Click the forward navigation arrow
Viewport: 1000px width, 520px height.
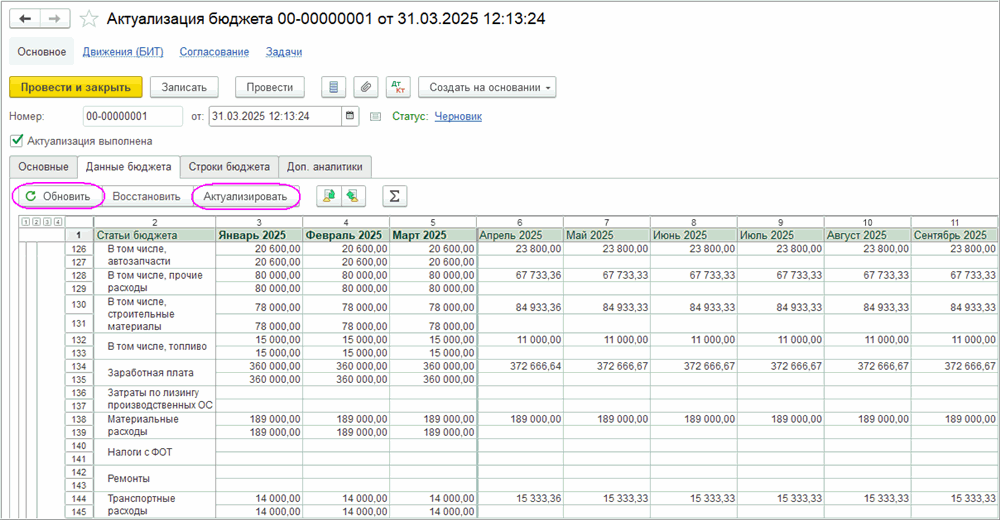click(54, 19)
